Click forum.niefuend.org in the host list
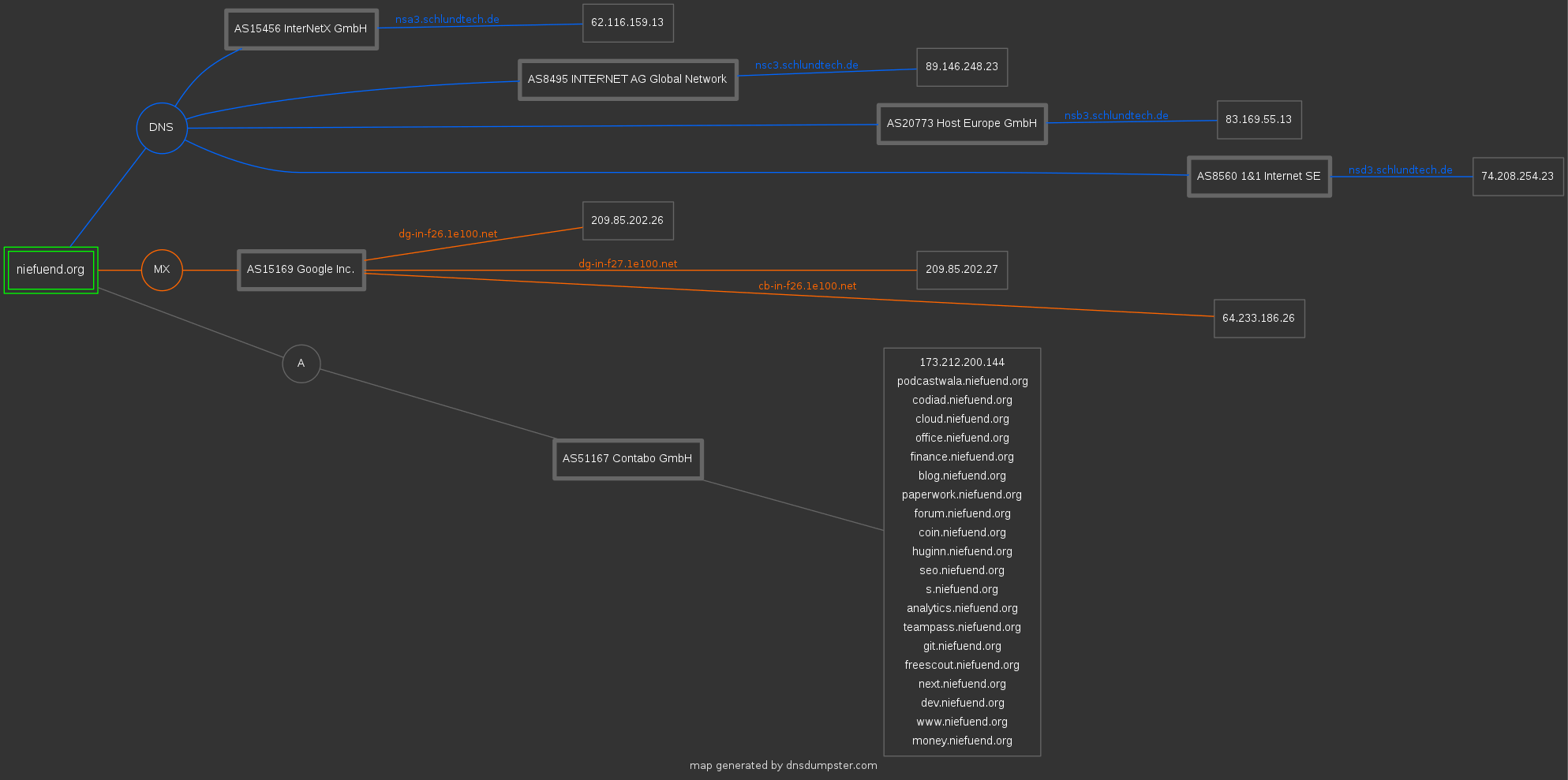This screenshot has height=780, width=1568. click(962, 514)
